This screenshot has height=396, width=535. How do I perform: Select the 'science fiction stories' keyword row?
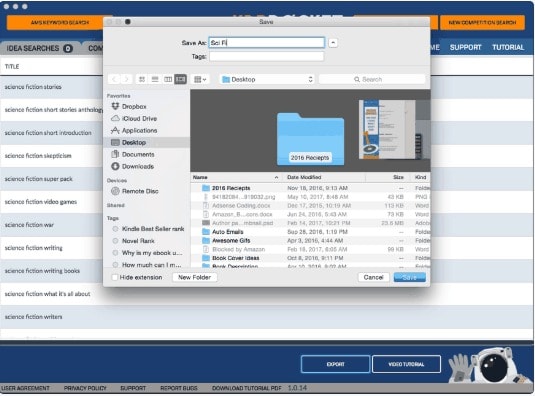[52, 87]
